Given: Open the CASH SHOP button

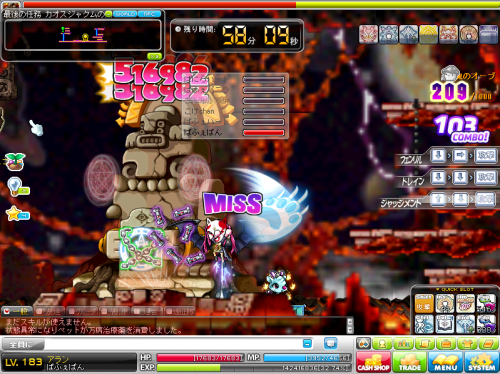Looking at the screenshot, I should (x=373, y=362).
